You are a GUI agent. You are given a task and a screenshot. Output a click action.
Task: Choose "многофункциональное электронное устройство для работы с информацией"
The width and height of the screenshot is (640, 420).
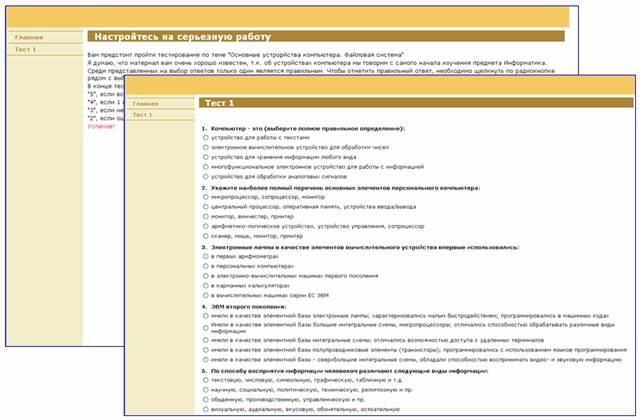coord(206,167)
